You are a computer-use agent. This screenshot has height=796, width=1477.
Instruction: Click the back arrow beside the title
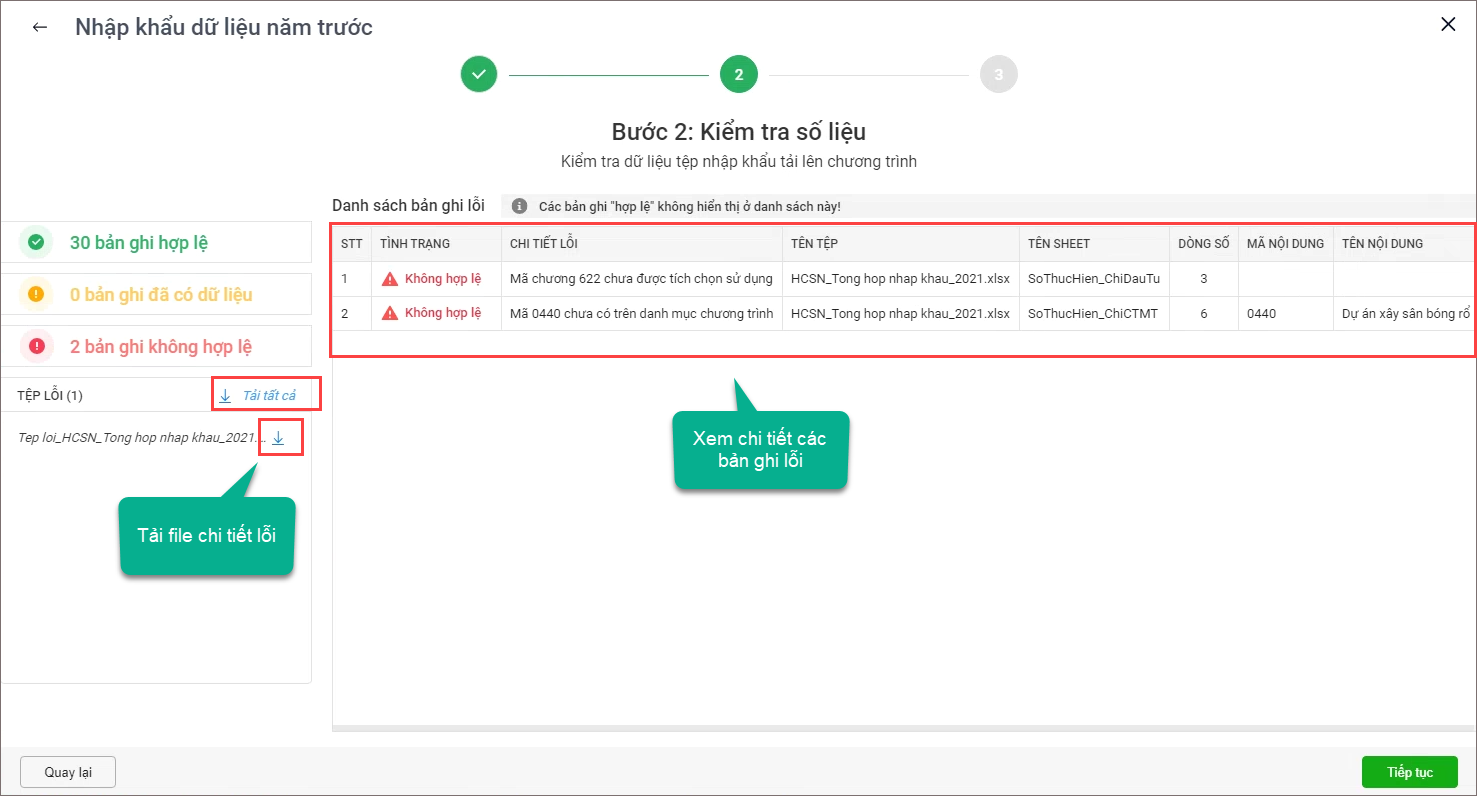click(x=40, y=27)
